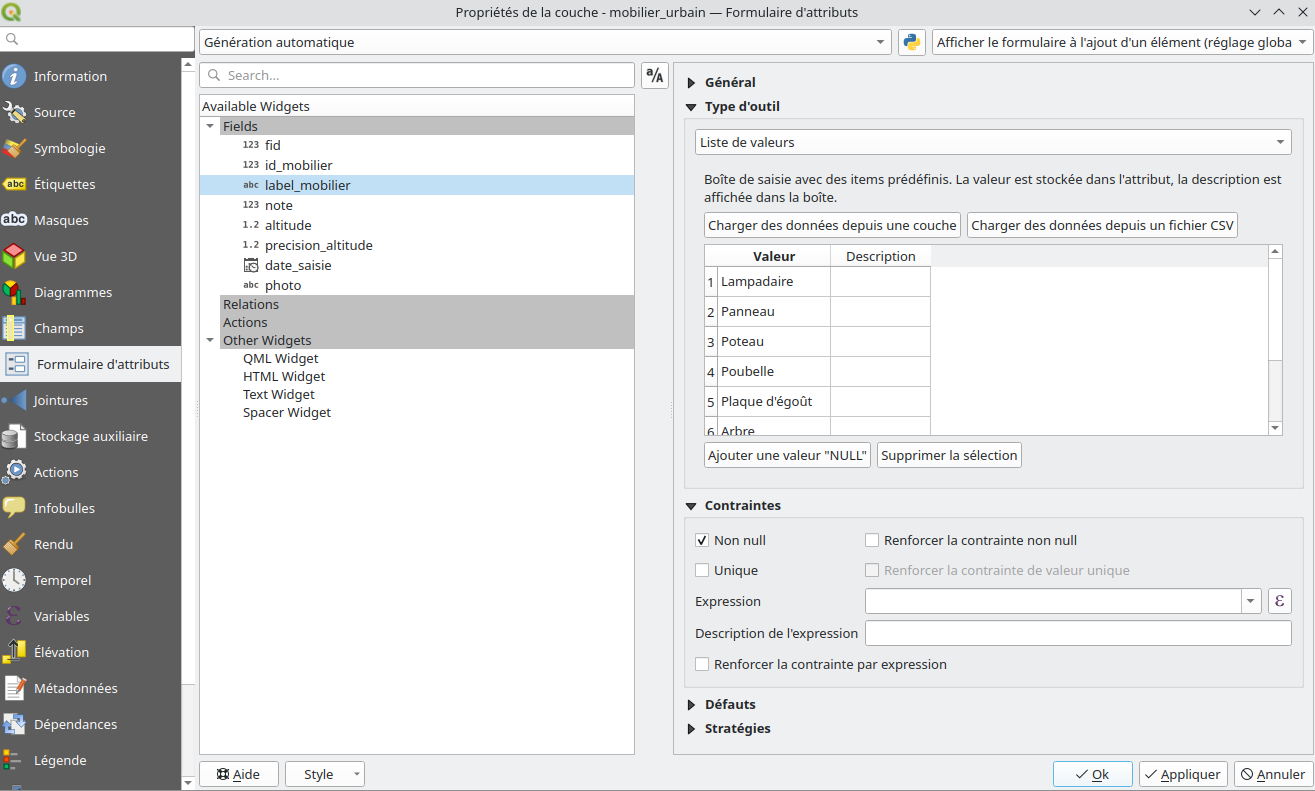This screenshot has height=791, width=1315.
Task: Expand the Défauts section
Action: click(729, 704)
